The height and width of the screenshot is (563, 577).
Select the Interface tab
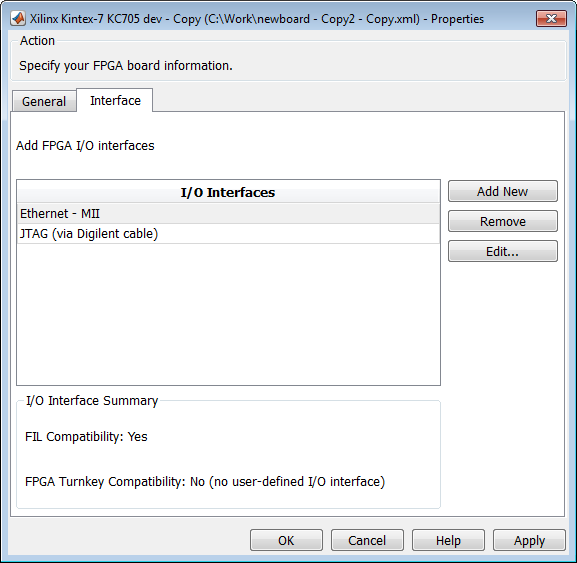coord(115,100)
